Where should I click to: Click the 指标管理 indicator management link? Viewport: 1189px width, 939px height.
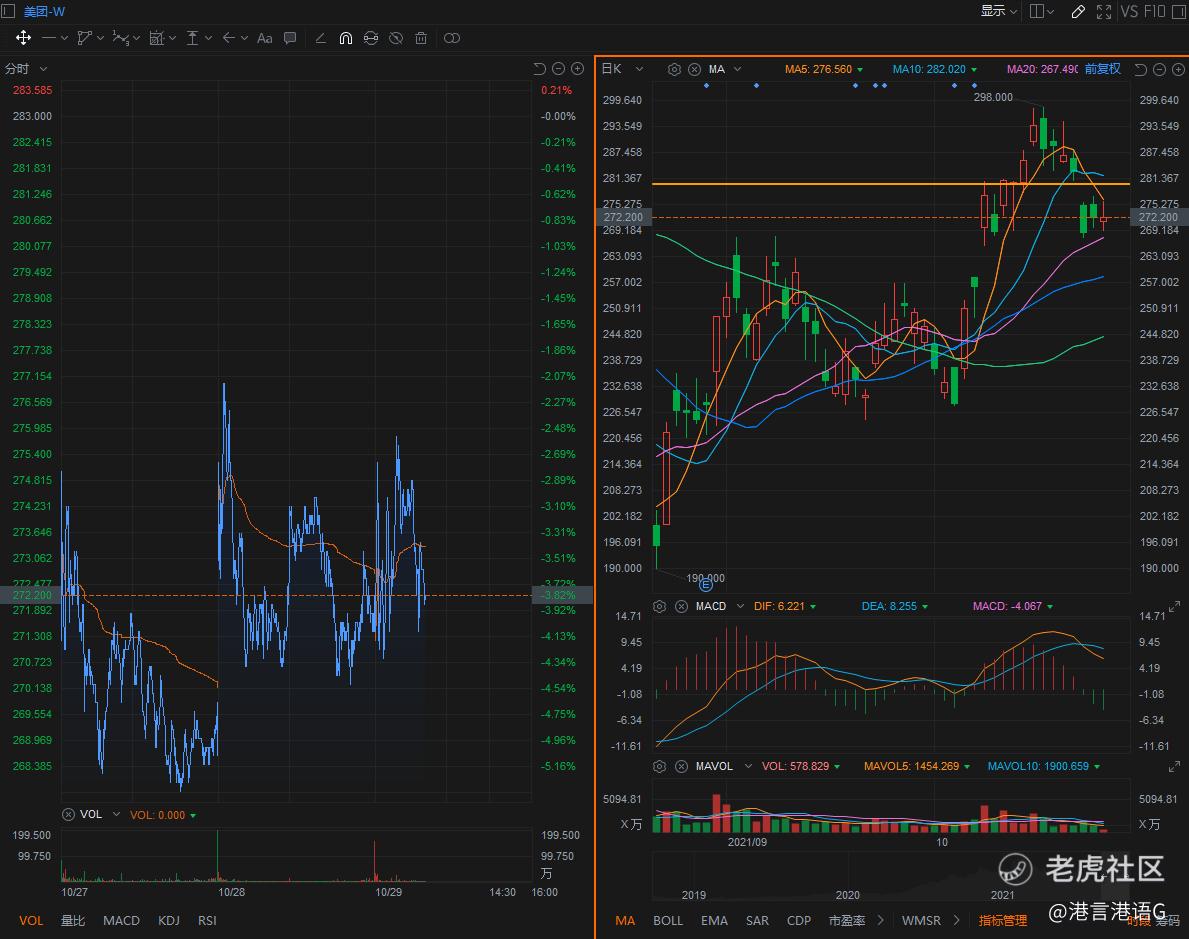(1003, 920)
